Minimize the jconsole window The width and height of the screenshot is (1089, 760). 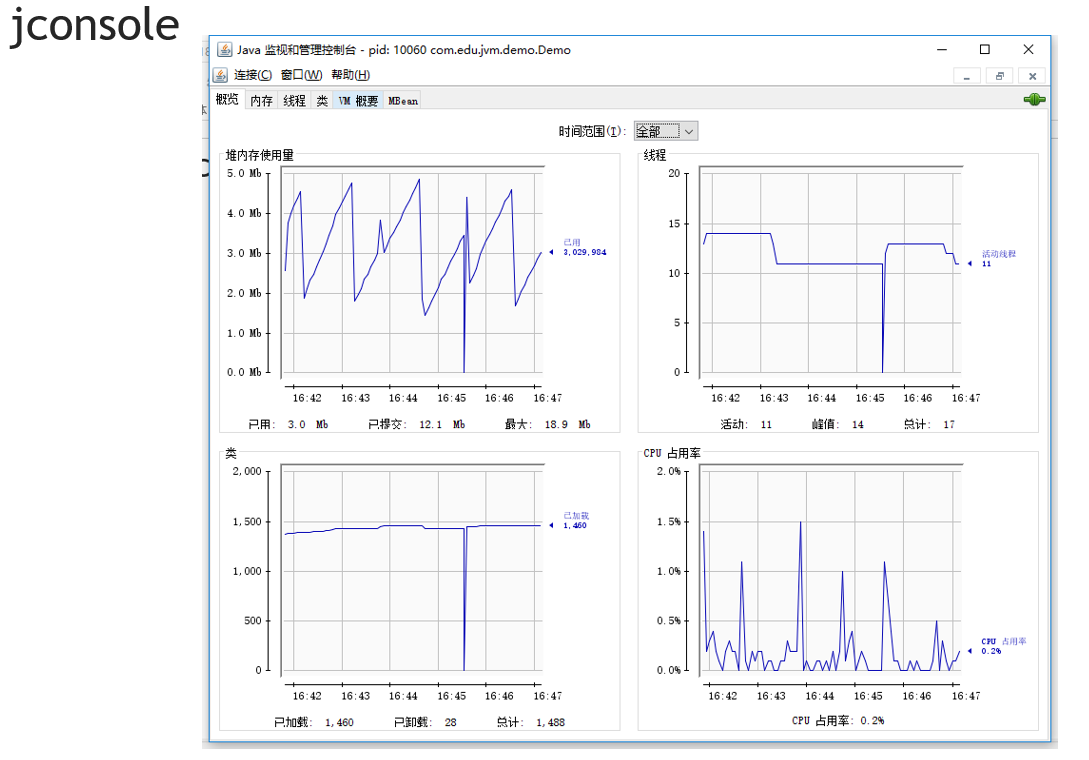pos(942,49)
